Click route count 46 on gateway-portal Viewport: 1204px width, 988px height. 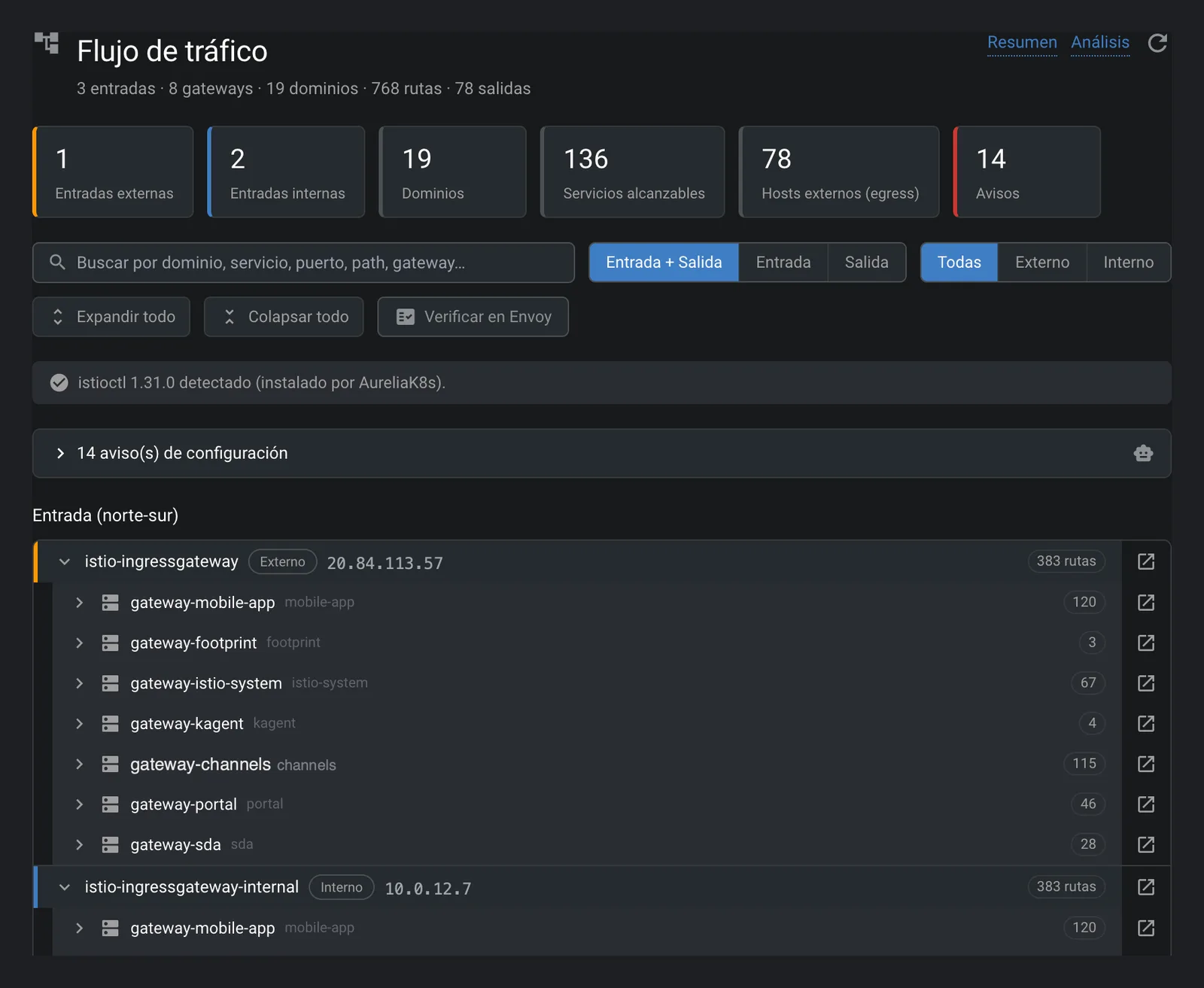click(x=1088, y=804)
